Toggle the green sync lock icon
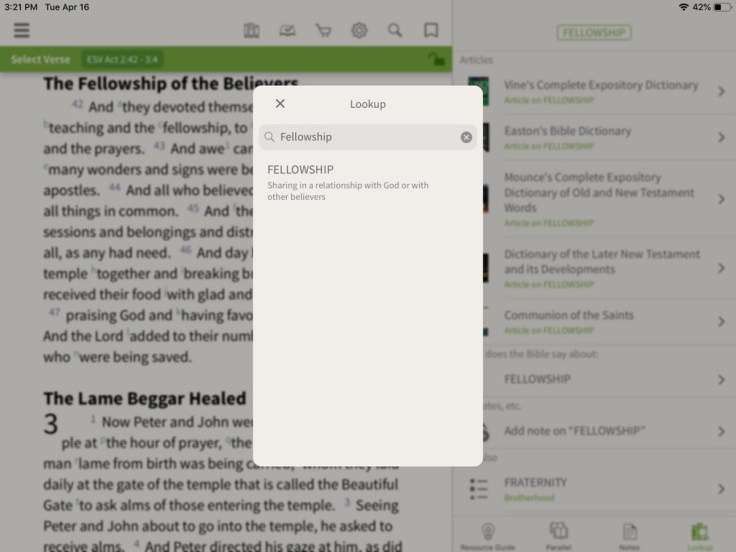This screenshot has height=552, width=736. 436,59
